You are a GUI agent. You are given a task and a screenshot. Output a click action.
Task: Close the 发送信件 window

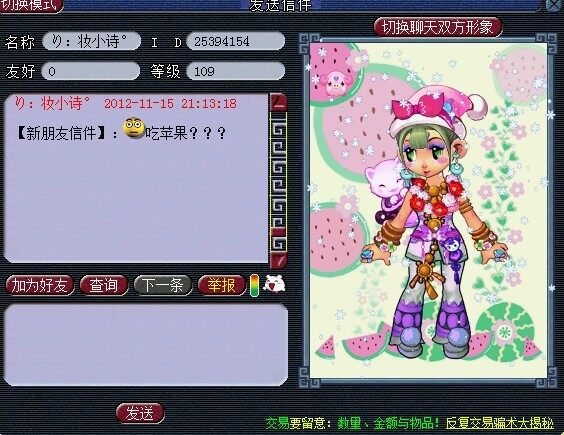554,5
